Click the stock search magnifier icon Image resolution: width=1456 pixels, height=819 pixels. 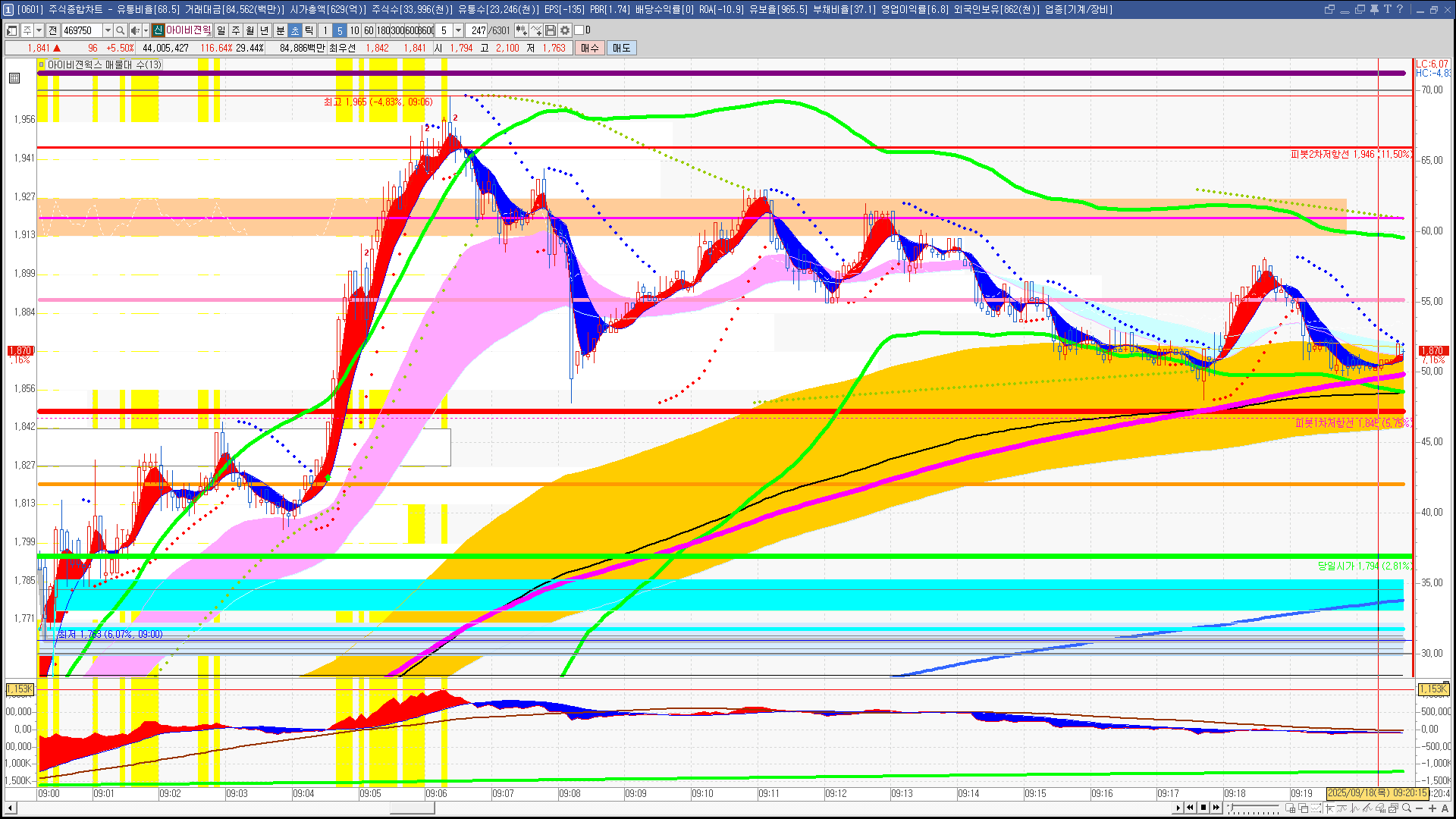point(120,30)
